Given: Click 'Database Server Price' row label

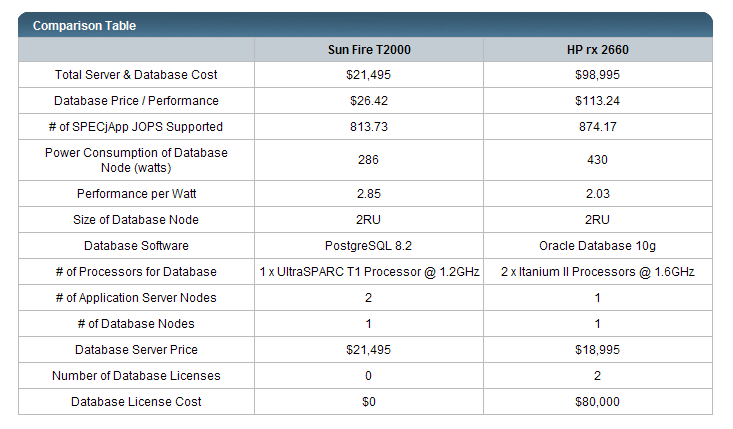Looking at the screenshot, I should point(136,350).
